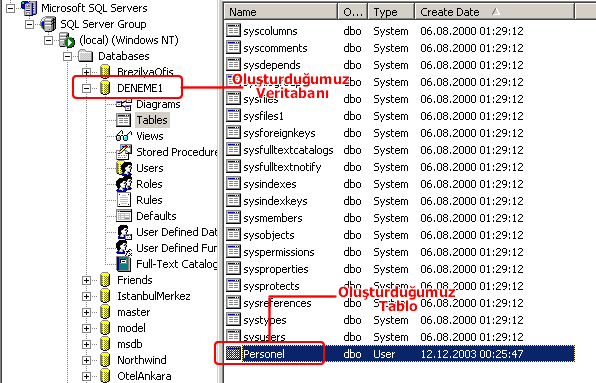Click the Personel table icon
The width and height of the screenshot is (596, 383).
point(233,354)
